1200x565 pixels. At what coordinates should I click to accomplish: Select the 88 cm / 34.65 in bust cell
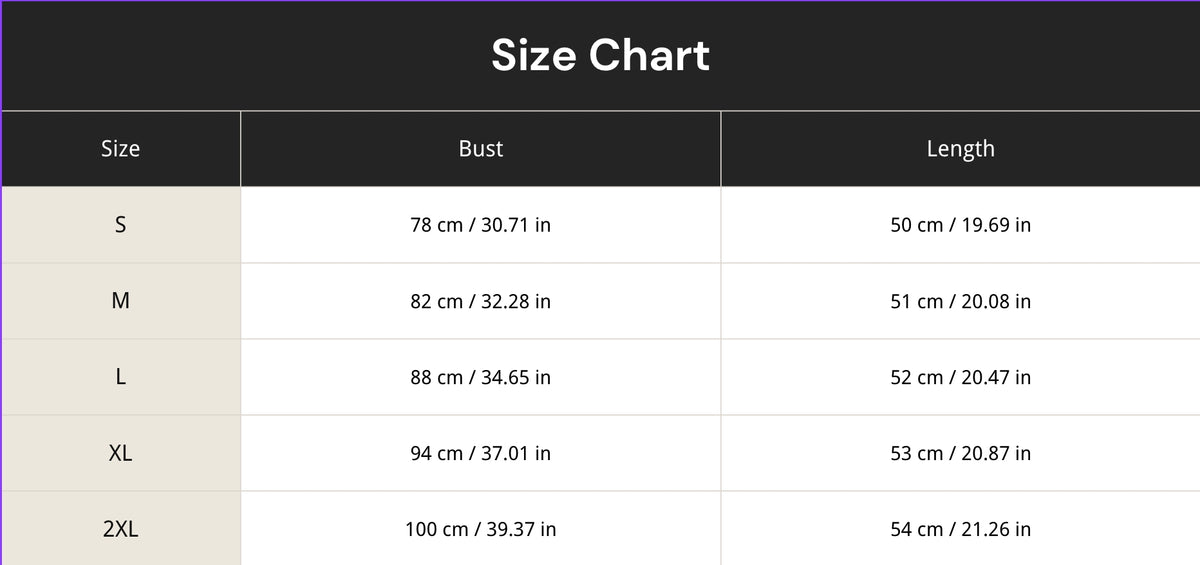click(x=481, y=377)
